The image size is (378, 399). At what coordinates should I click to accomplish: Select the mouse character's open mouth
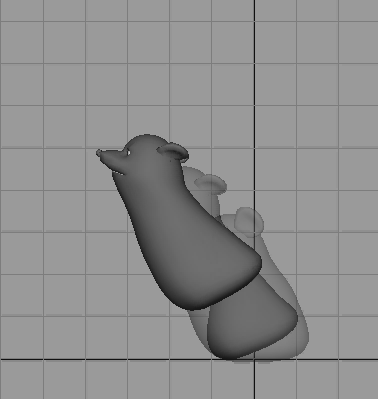118,172
